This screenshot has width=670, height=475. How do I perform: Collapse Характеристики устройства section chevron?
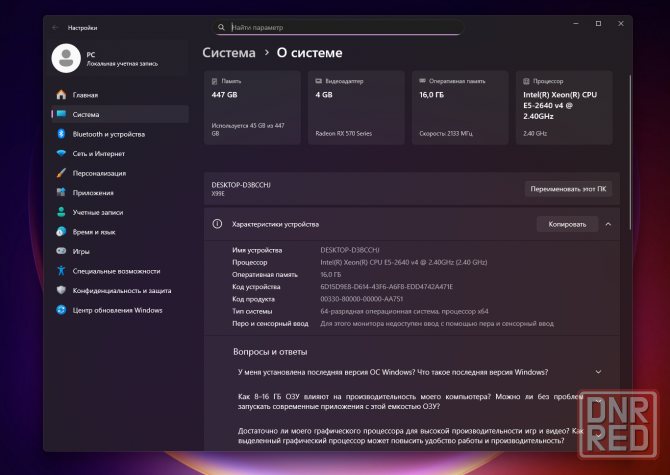click(x=608, y=224)
